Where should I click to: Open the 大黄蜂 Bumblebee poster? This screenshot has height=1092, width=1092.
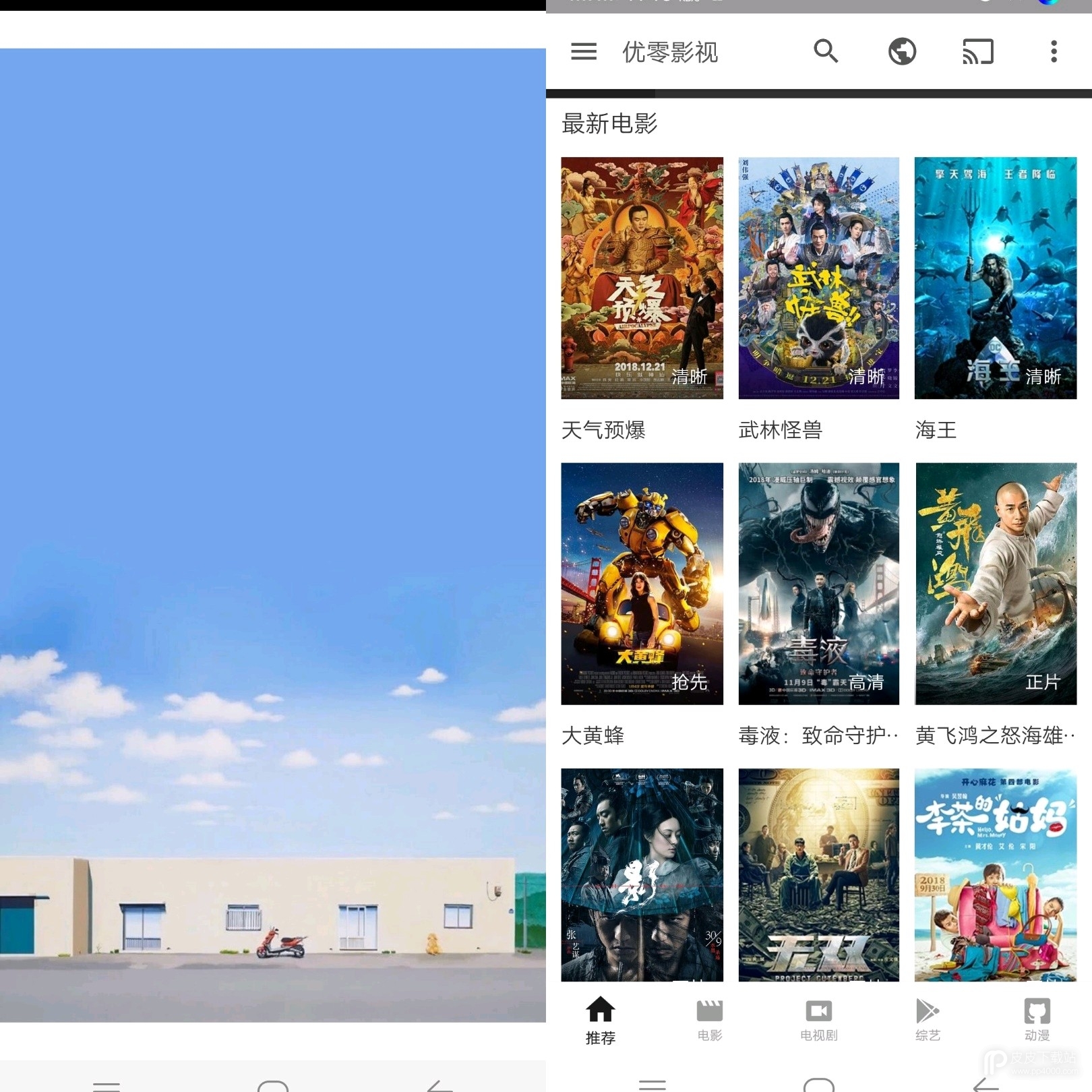pos(642,583)
